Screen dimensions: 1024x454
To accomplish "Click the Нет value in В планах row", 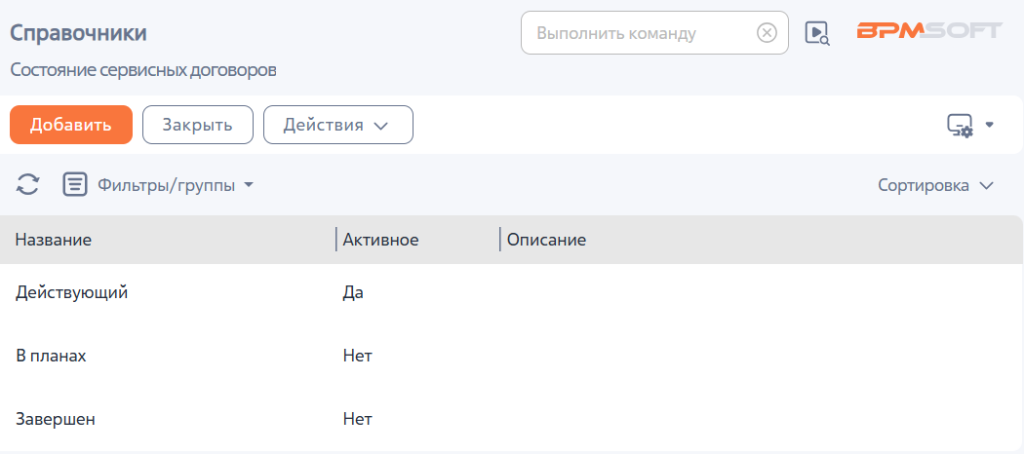I will coord(358,356).
